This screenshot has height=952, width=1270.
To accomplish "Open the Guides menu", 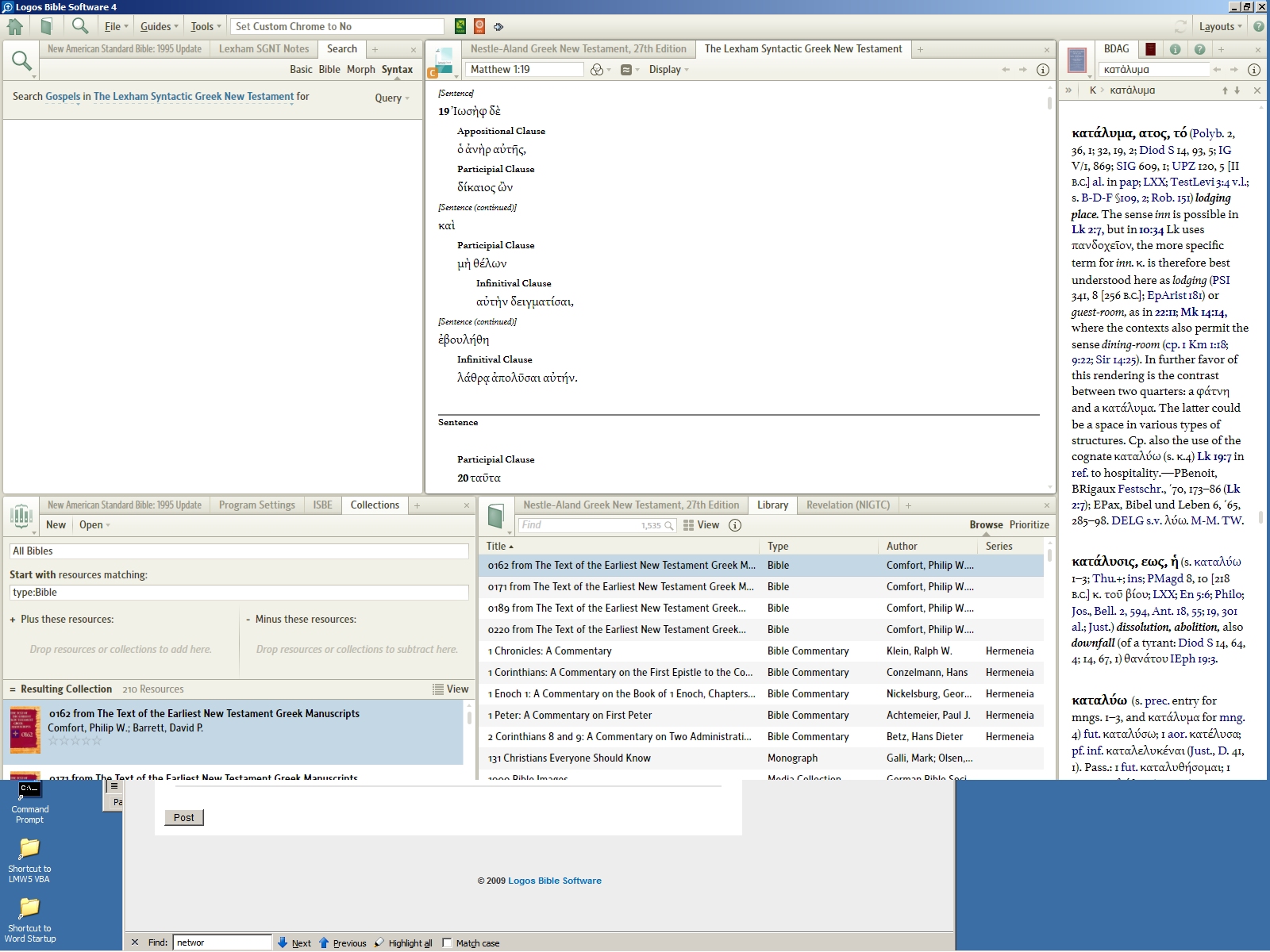I will [x=157, y=26].
